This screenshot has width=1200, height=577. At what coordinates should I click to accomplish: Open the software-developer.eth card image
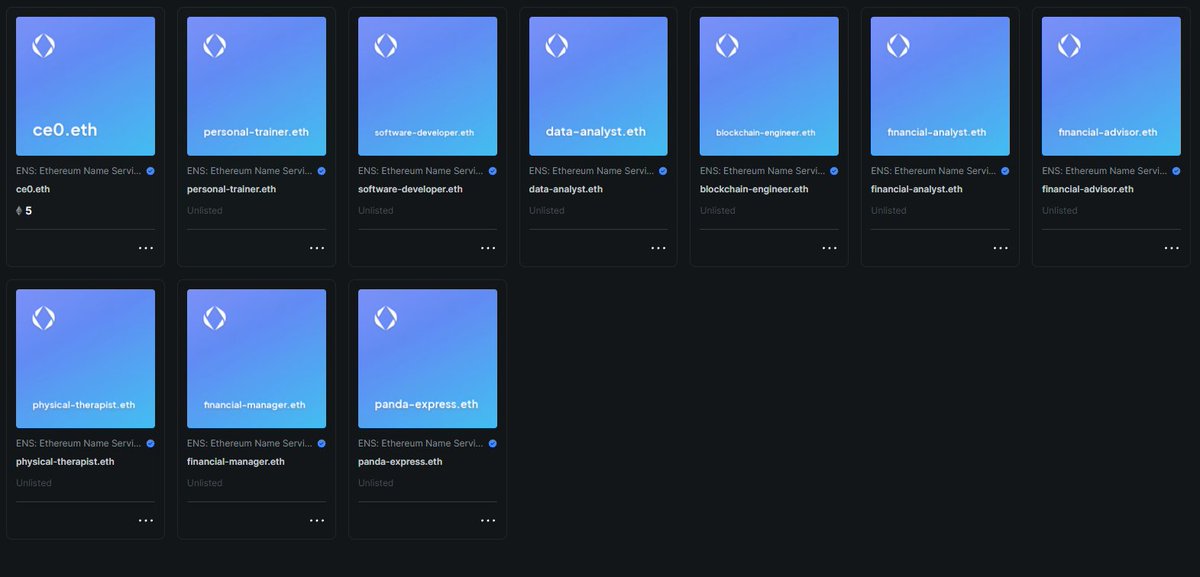(428, 86)
